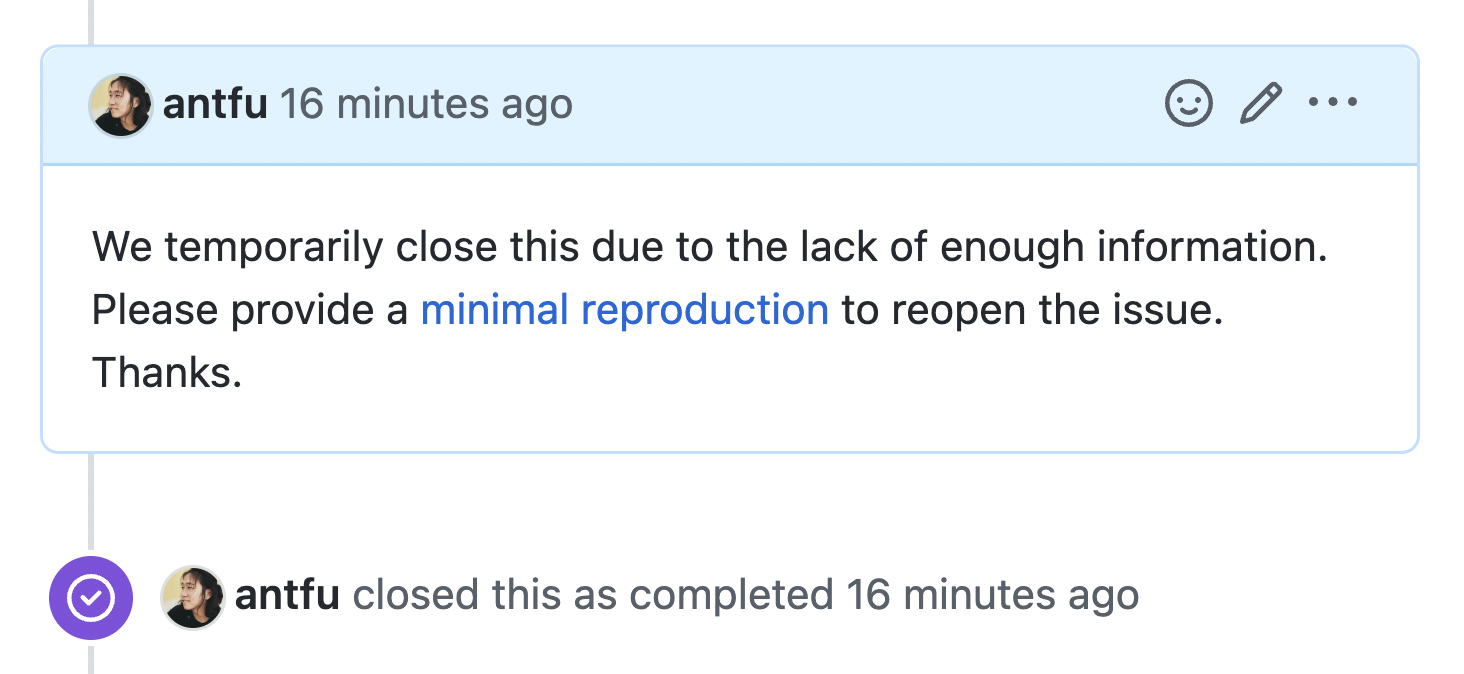Follow the "minimal reproduction" link

(624, 310)
